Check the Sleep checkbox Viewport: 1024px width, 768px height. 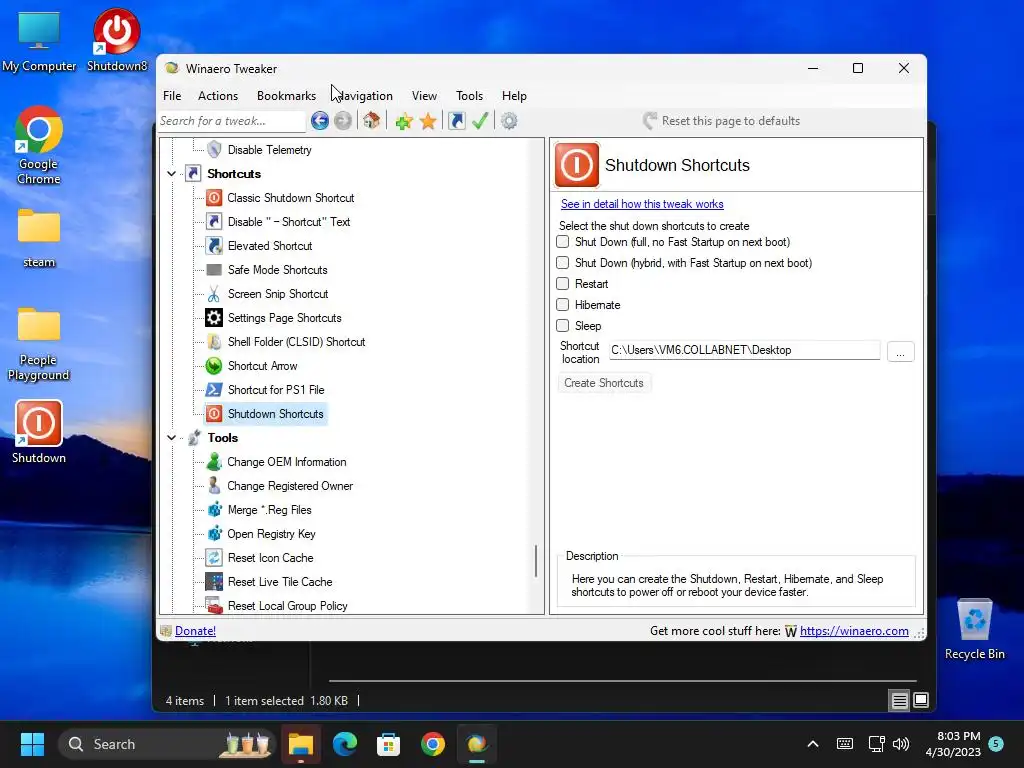(x=562, y=325)
